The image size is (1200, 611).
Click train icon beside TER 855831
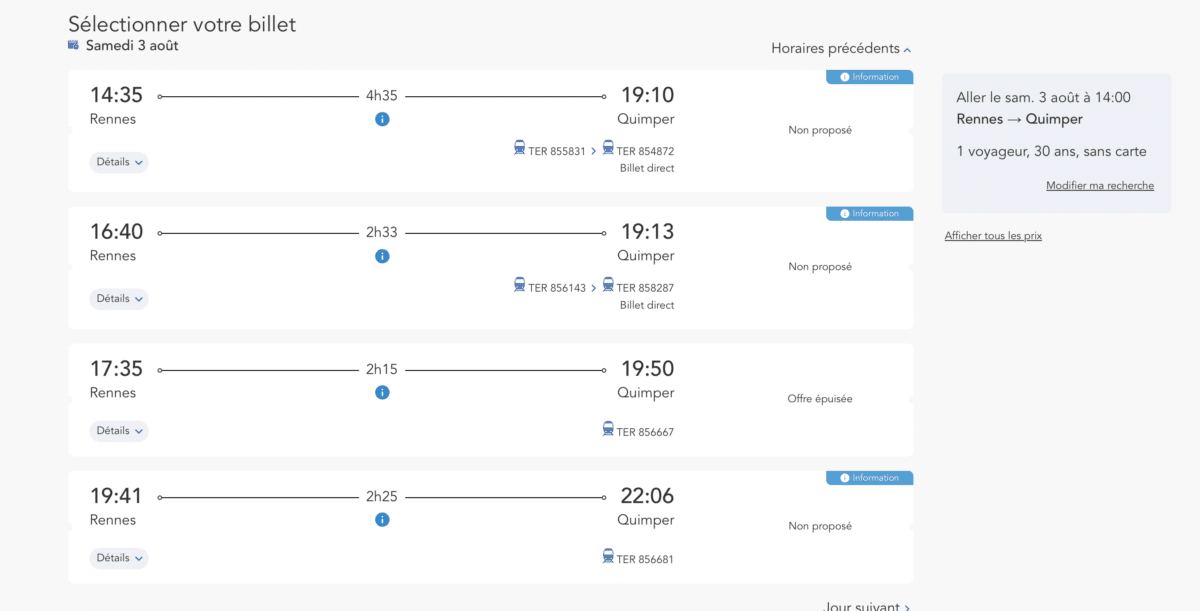click(520, 148)
